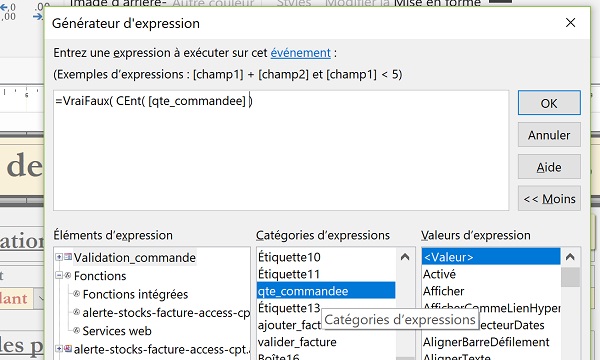This screenshot has width=600, height=360.
Task: Click inside the expression text box
Action: point(281,150)
